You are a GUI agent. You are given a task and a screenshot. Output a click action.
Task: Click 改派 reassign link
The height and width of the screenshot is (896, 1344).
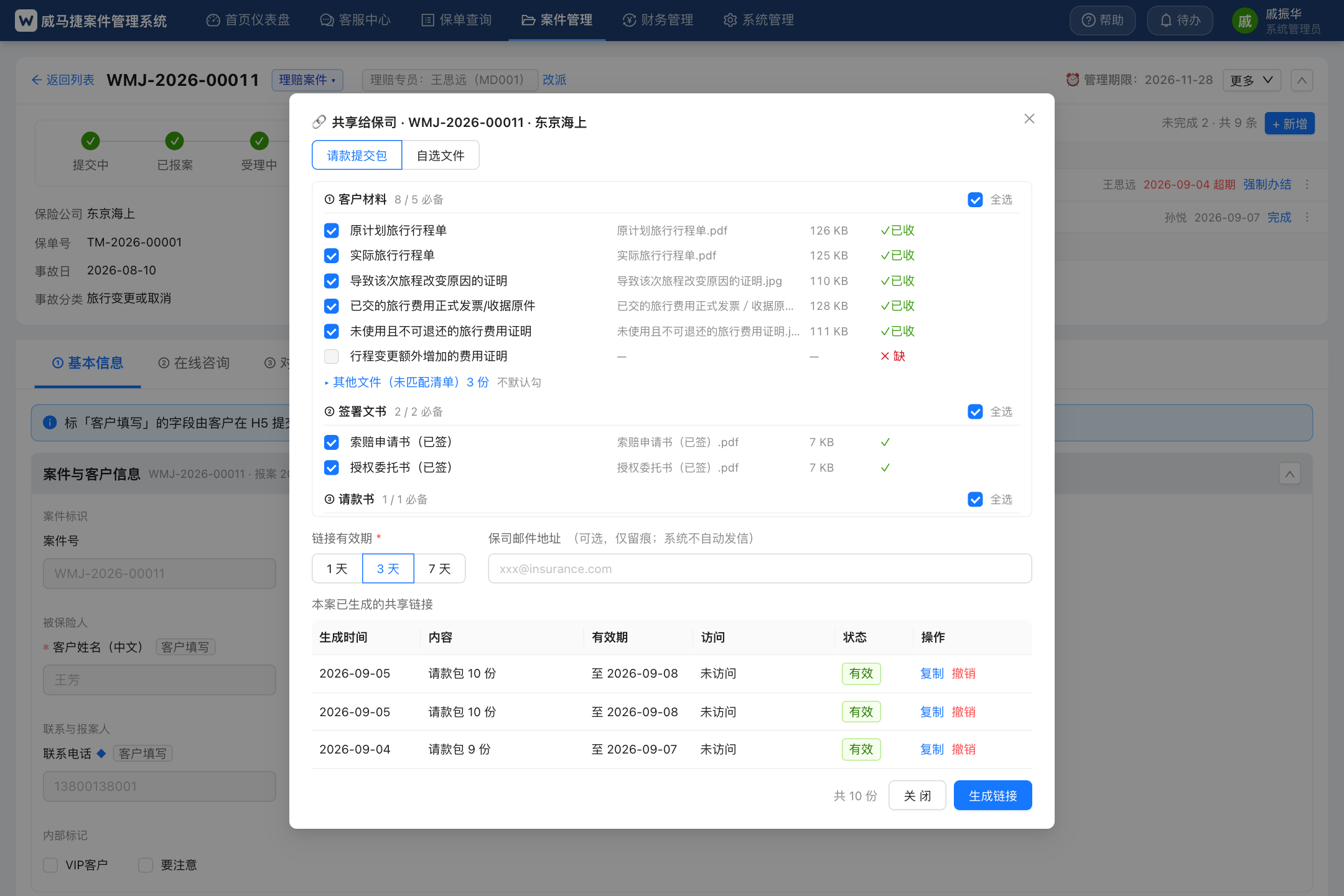point(554,80)
